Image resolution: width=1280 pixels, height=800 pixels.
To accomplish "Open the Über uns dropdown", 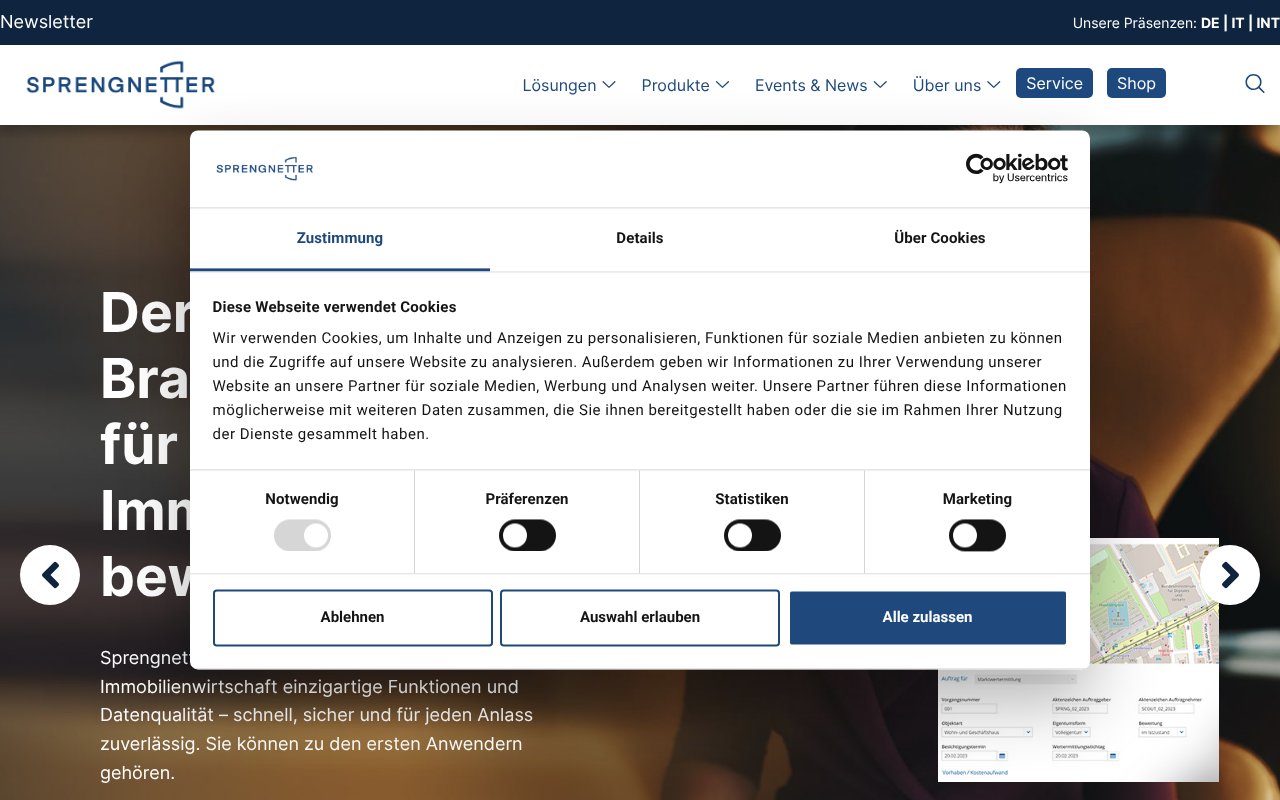I will coord(955,85).
